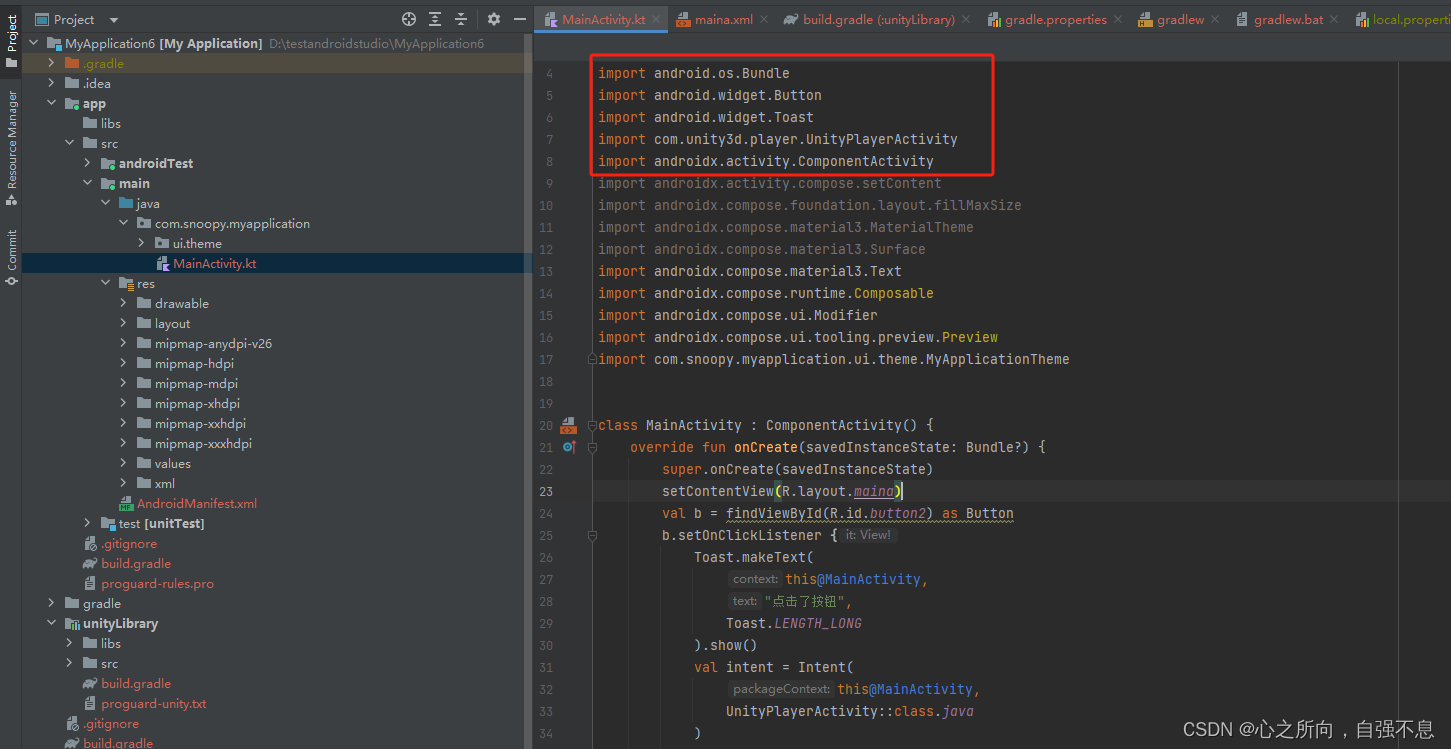Expand the ui.theme package
The width and height of the screenshot is (1451, 749).
coord(142,243)
